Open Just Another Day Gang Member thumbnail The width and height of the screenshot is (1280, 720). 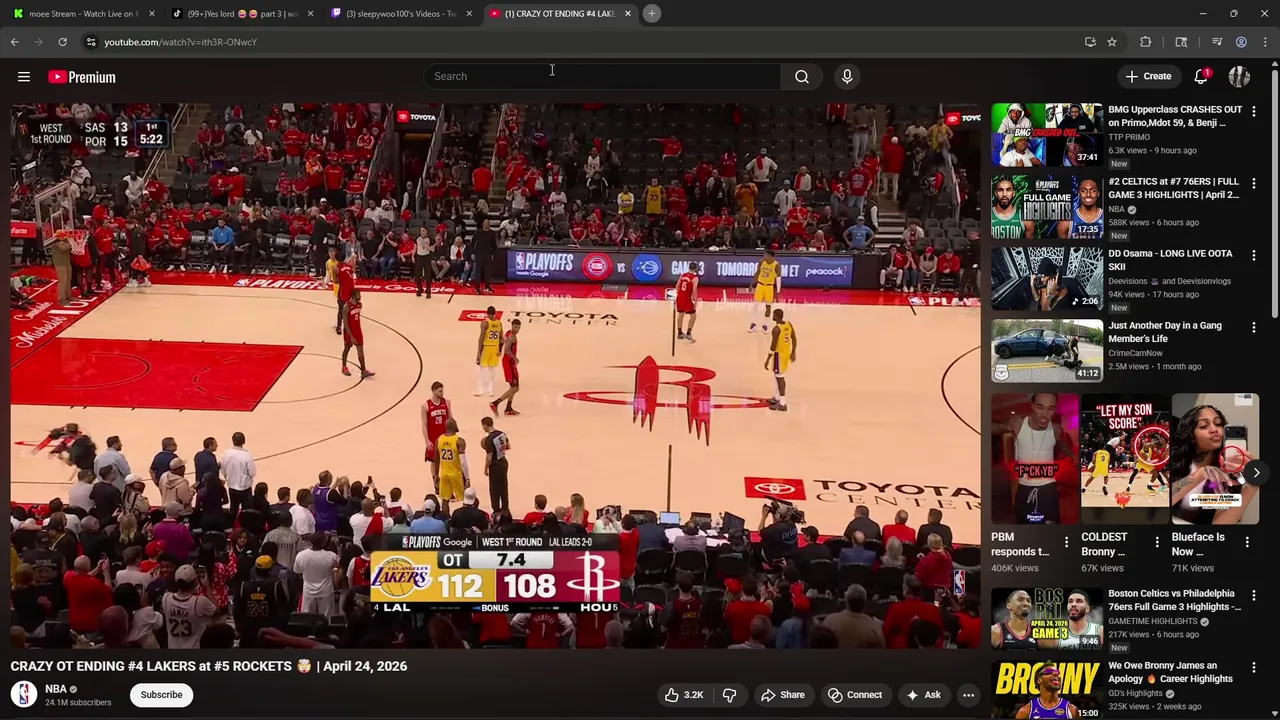coord(1047,351)
